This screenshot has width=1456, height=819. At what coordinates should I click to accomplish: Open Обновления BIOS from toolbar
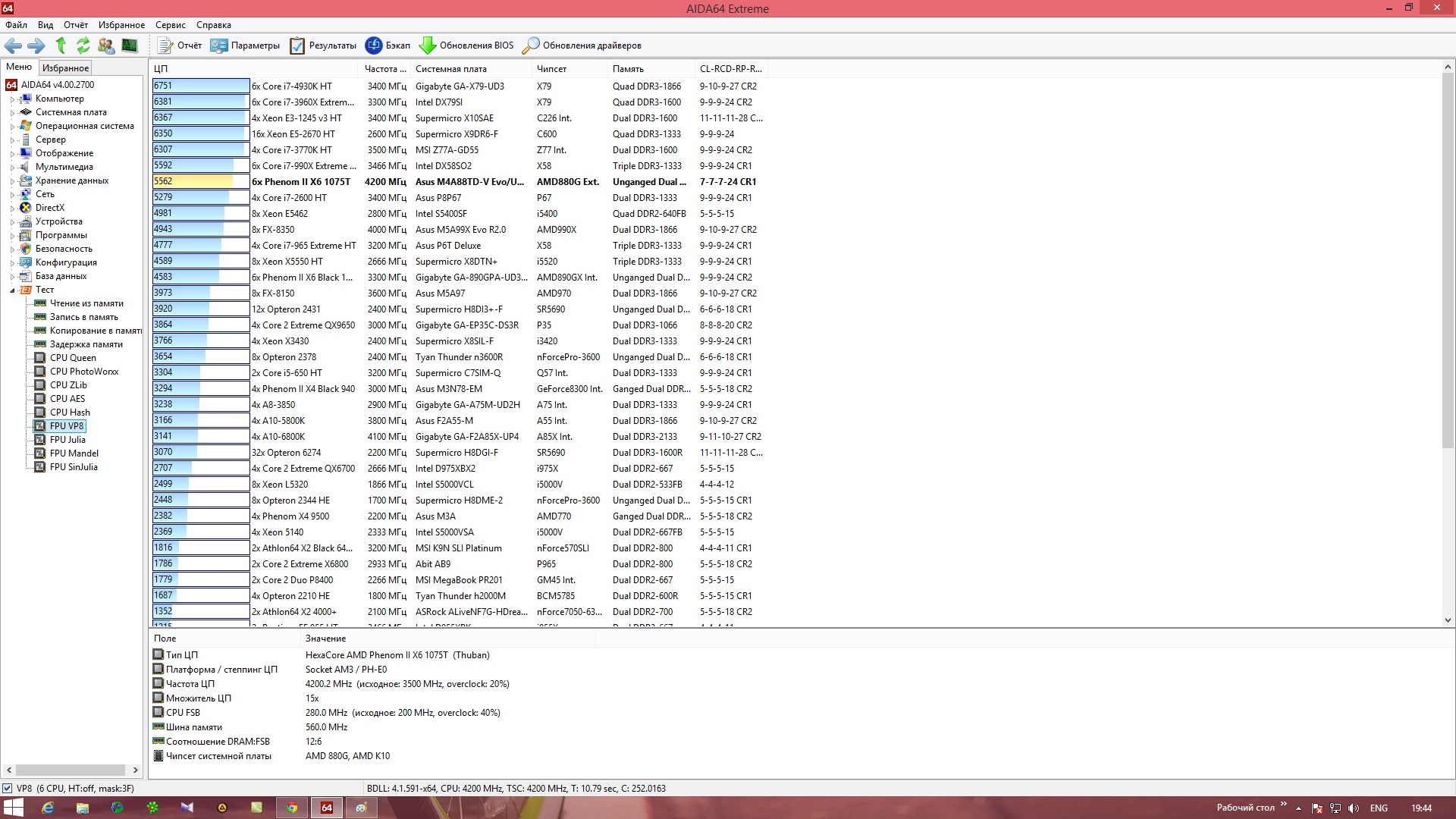pyautogui.click(x=466, y=45)
